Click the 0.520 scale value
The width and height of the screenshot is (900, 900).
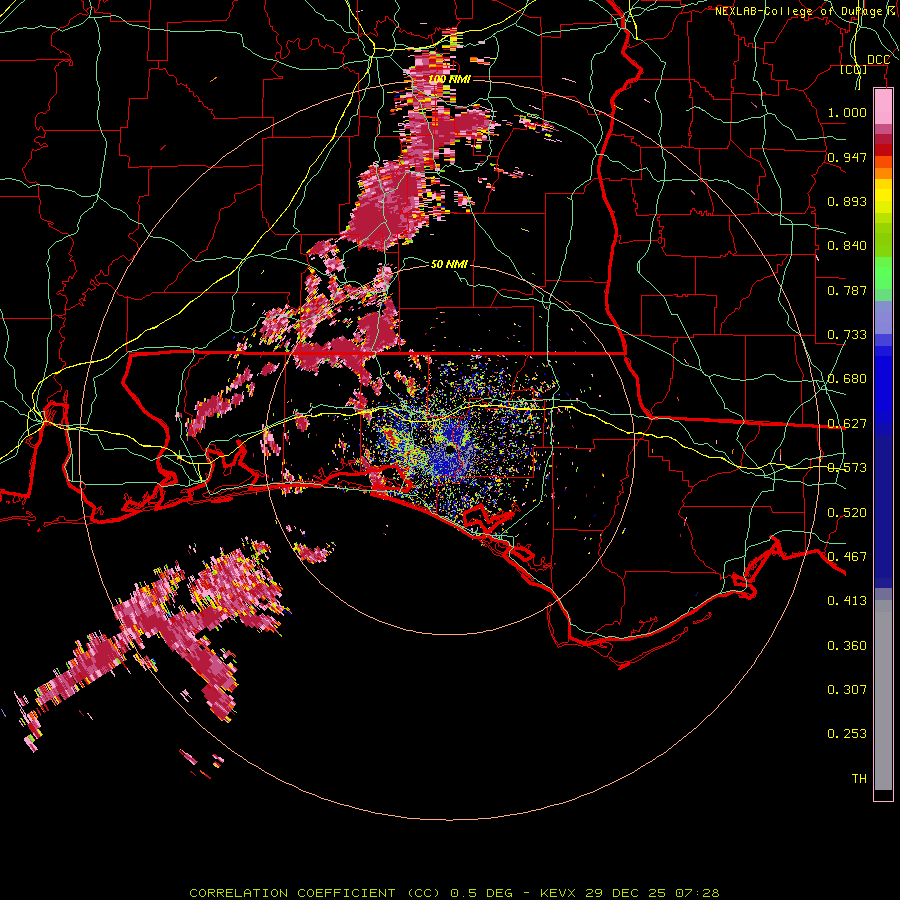(847, 513)
